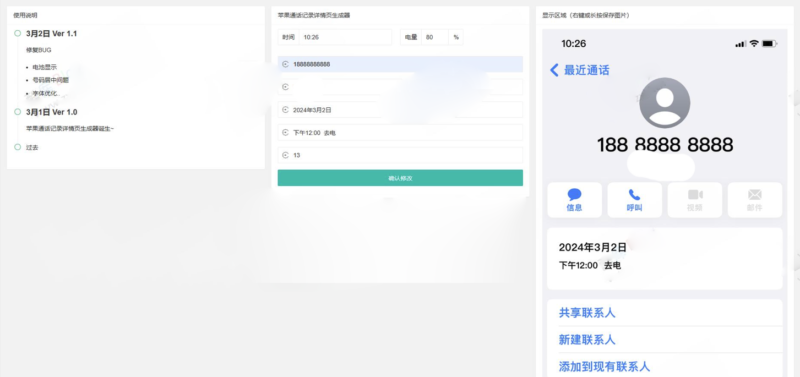Click timeline circle beside 3月1日 Ver 1.0

pyautogui.click(x=17, y=112)
